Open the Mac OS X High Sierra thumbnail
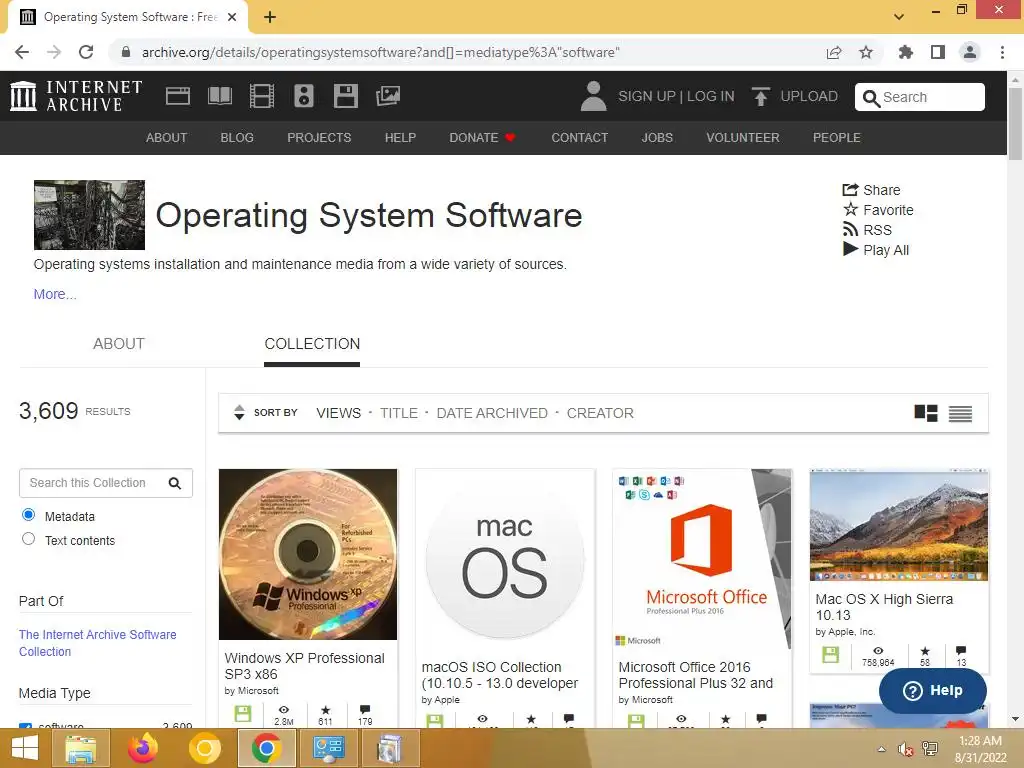Viewport: 1024px width, 768px height. point(899,524)
